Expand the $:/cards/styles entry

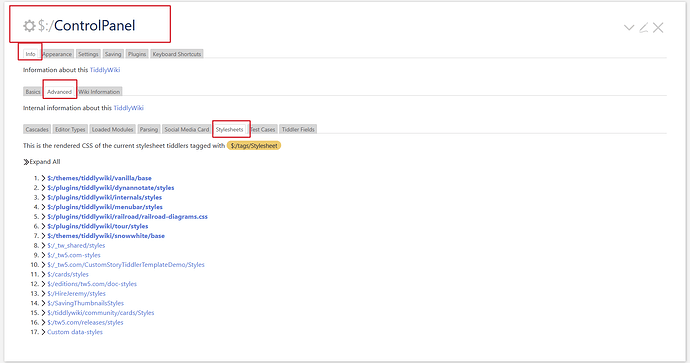44,274
